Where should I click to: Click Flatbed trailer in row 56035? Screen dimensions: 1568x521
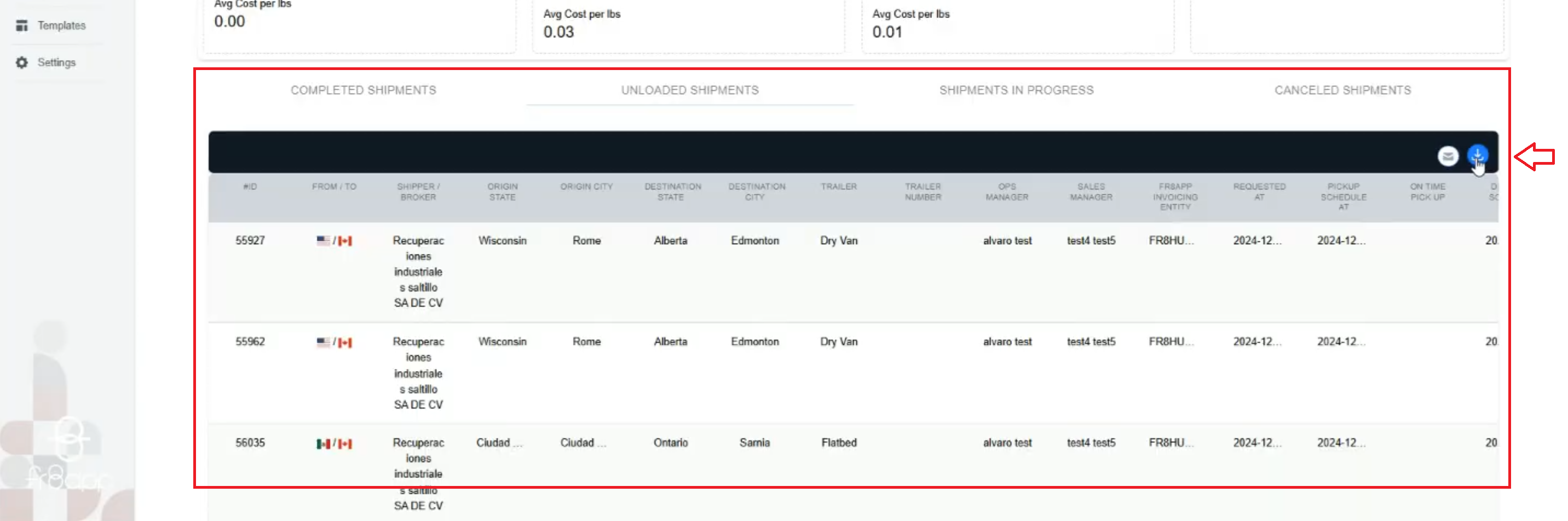point(839,443)
